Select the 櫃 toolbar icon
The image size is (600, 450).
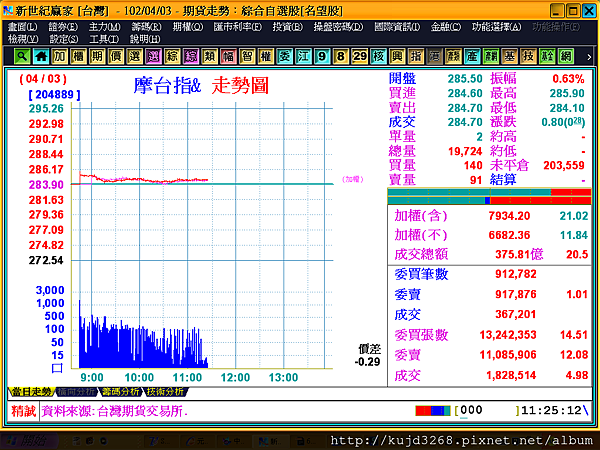click(78, 57)
